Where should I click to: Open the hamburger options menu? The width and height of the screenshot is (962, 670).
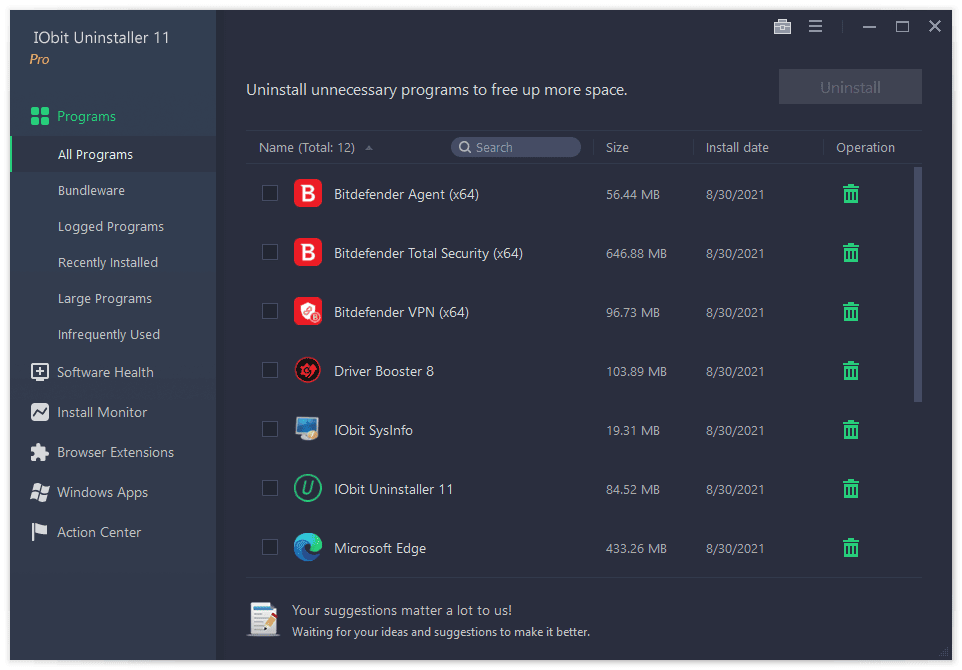click(815, 26)
